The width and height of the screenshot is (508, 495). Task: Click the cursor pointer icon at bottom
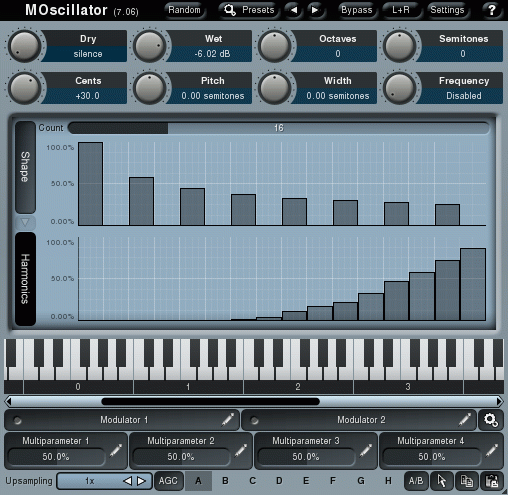click(x=442, y=481)
